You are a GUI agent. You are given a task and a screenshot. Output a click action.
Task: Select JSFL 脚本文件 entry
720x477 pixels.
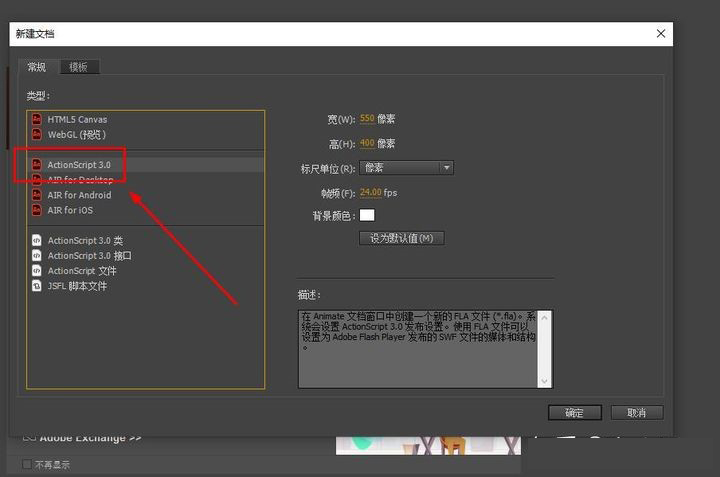146,286
